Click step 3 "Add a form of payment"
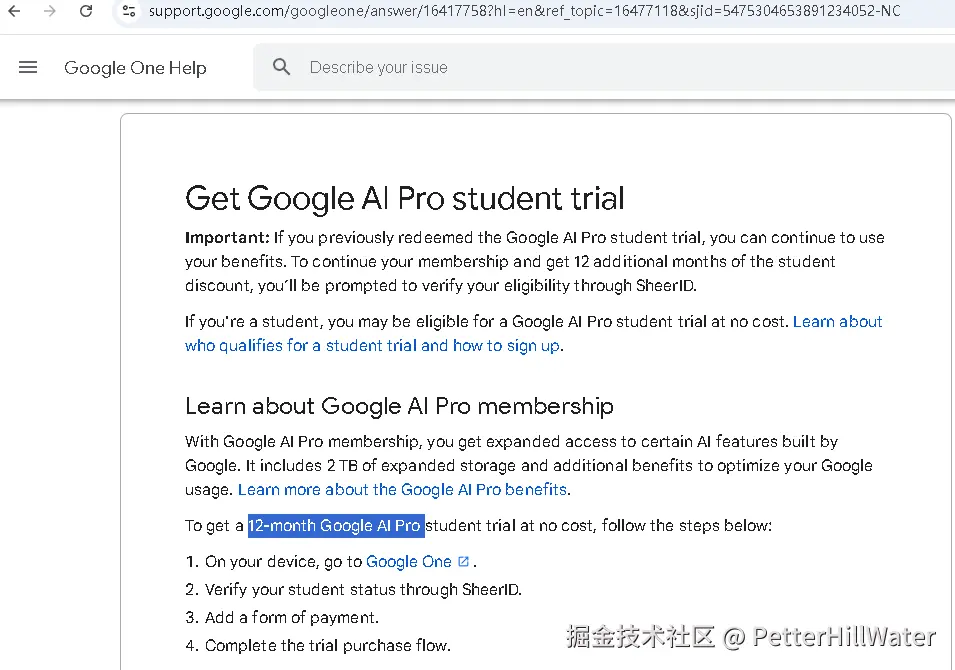The image size is (955, 670). tap(291, 617)
